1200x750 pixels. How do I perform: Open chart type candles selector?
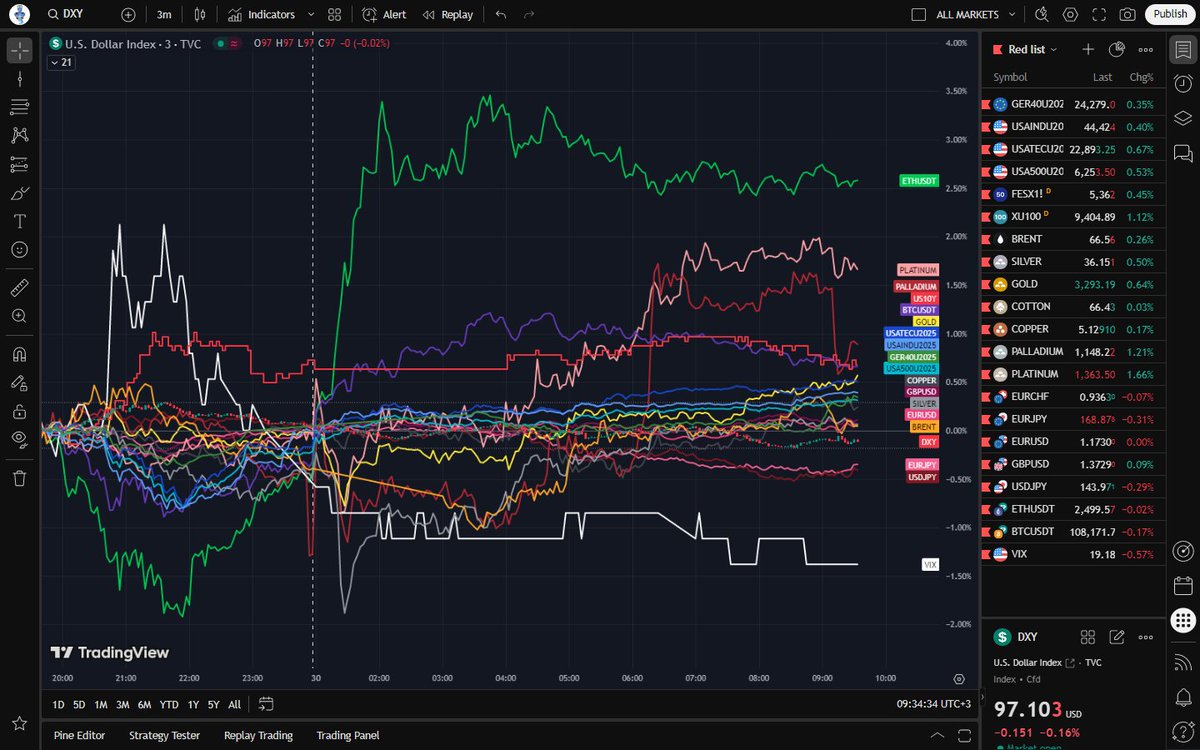point(200,15)
